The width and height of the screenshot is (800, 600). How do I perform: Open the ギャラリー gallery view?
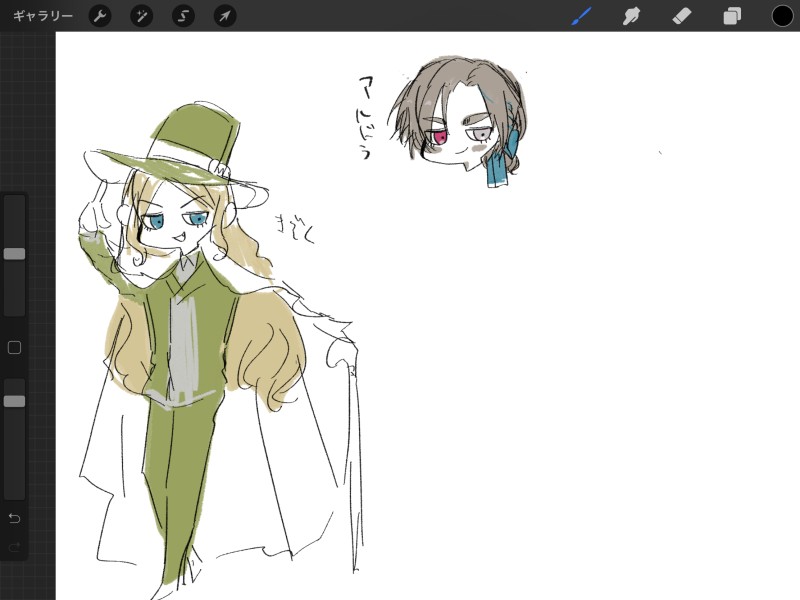[43, 16]
